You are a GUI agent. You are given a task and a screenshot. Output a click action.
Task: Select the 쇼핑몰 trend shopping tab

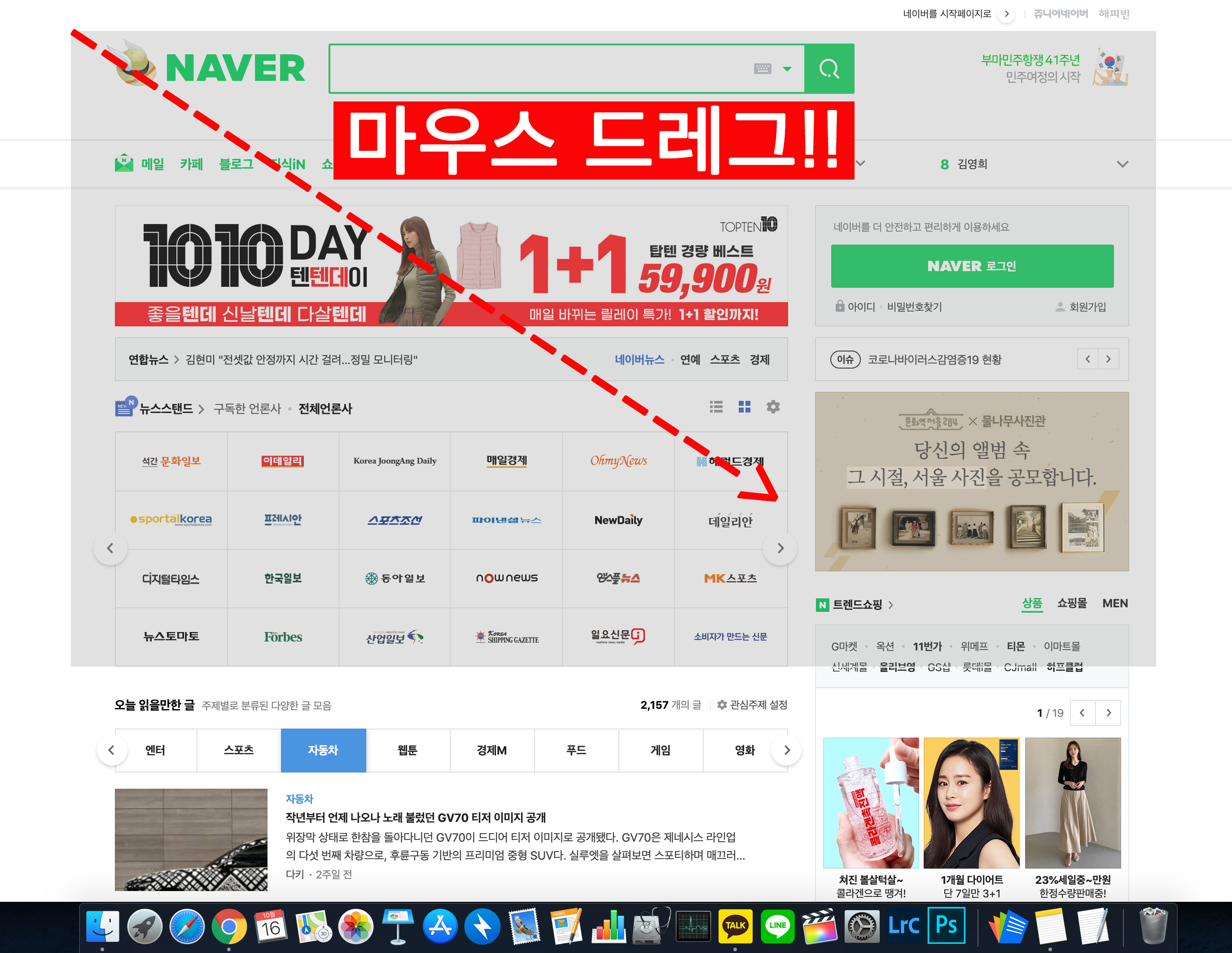coord(1071,603)
